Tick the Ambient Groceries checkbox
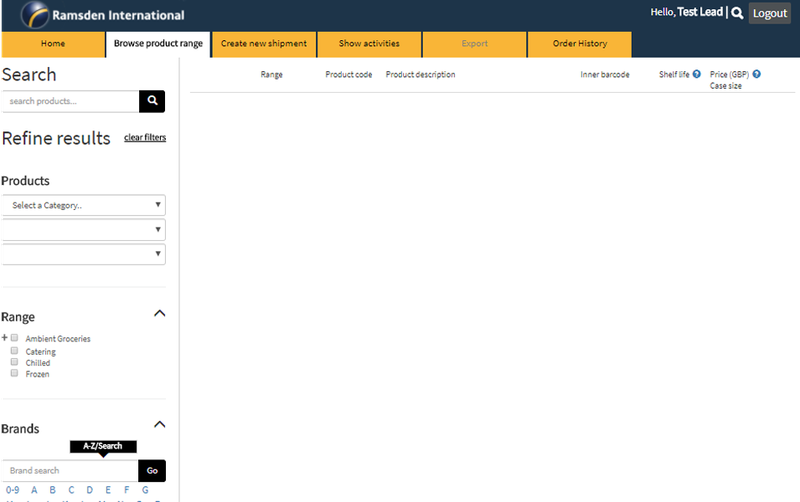Image resolution: width=800 pixels, height=502 pixels. (15, 338)
